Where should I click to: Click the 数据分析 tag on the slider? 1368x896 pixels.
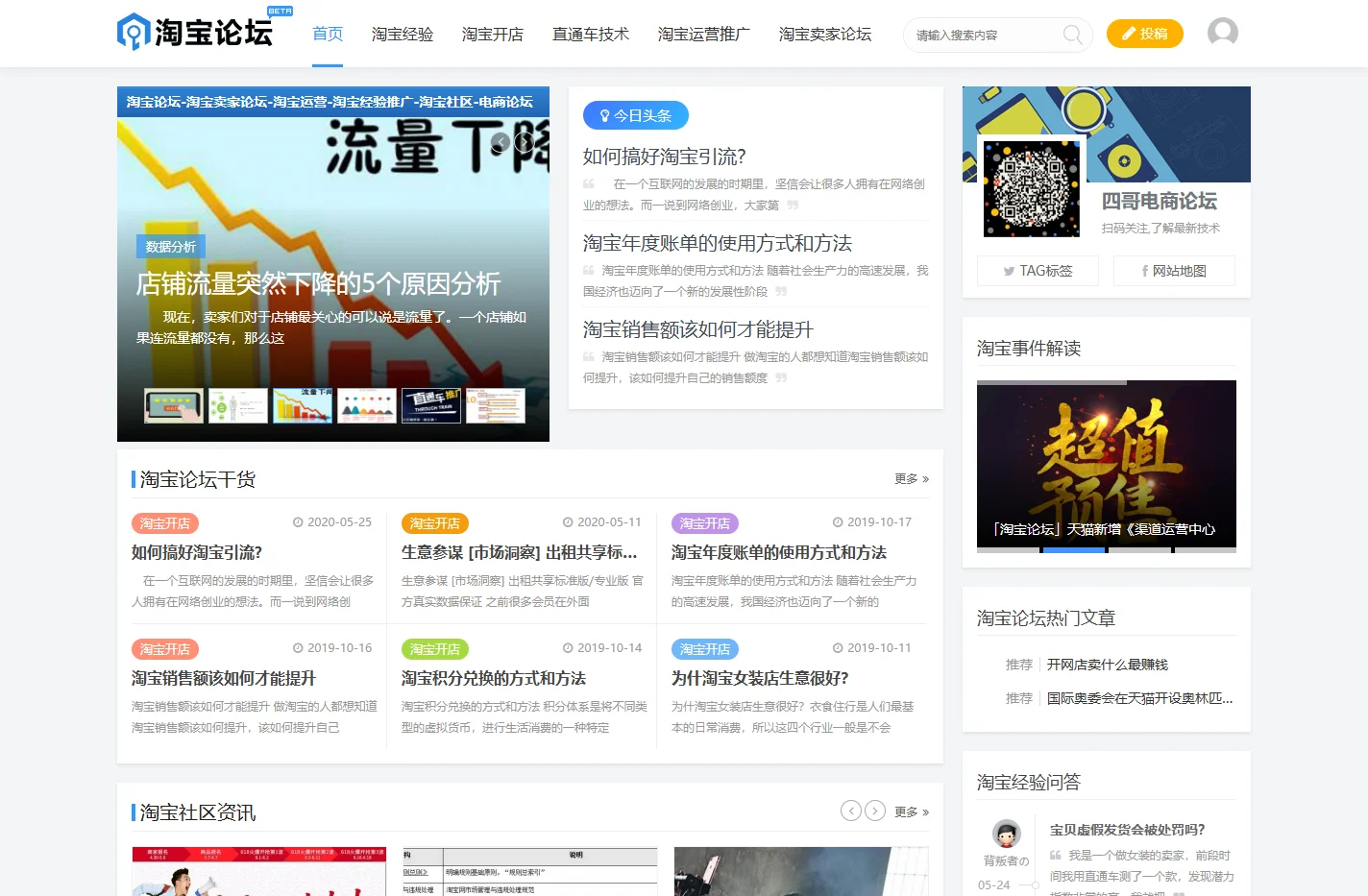(x=171, y=246)
